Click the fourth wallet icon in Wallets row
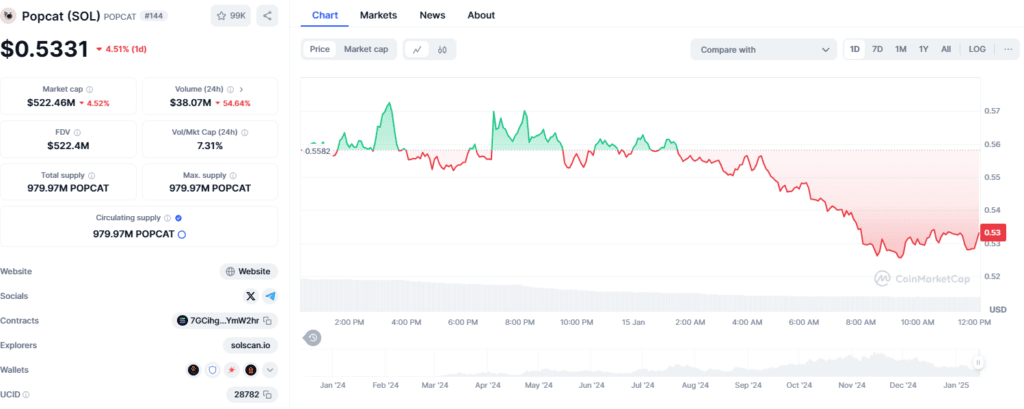 [251, 370]
